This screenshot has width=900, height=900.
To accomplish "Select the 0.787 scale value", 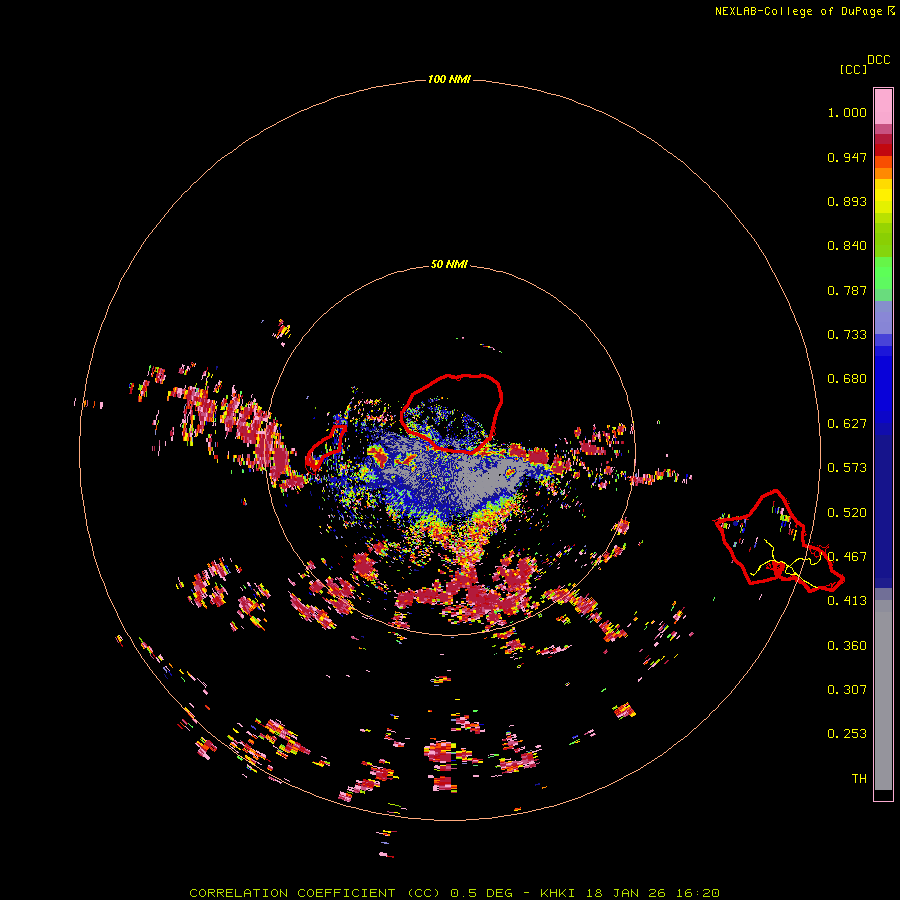I will (x=847, y=290).
